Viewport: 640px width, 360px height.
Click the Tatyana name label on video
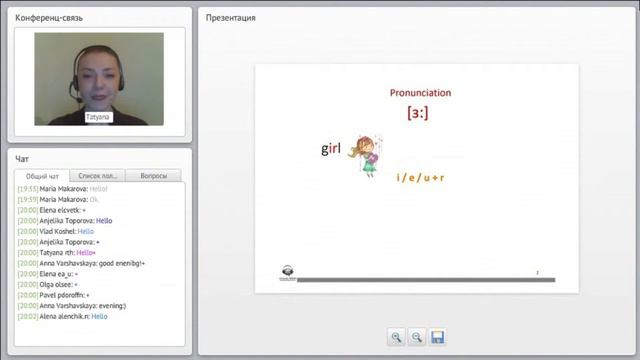pos(98,117)
